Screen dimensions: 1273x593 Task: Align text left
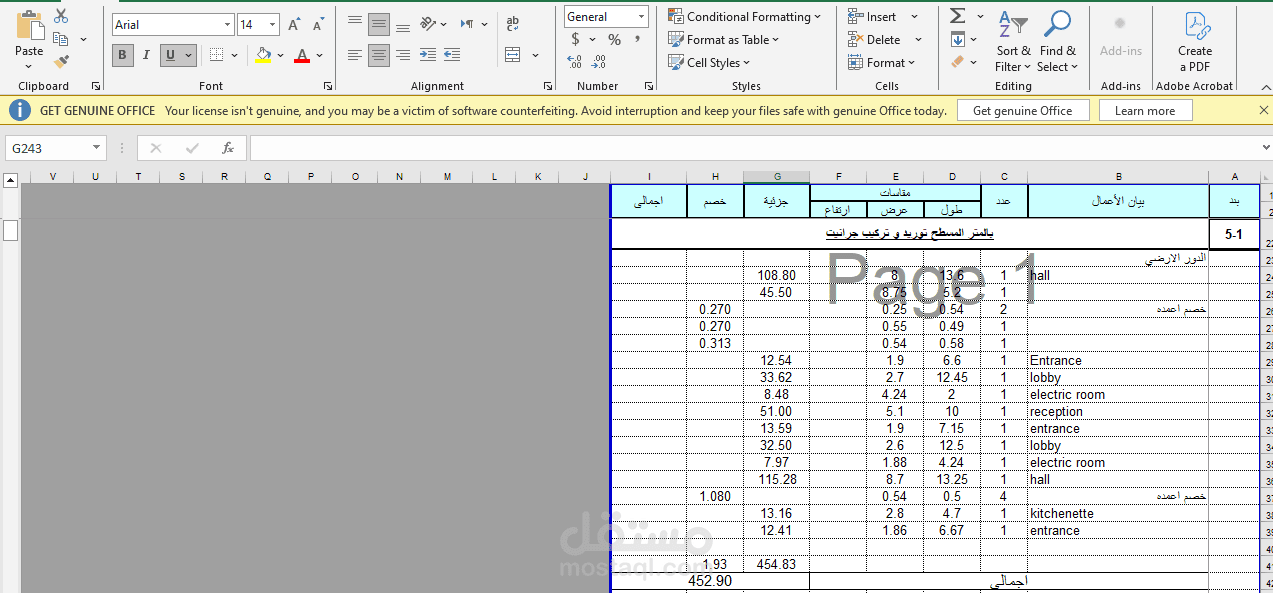(355, 55)
